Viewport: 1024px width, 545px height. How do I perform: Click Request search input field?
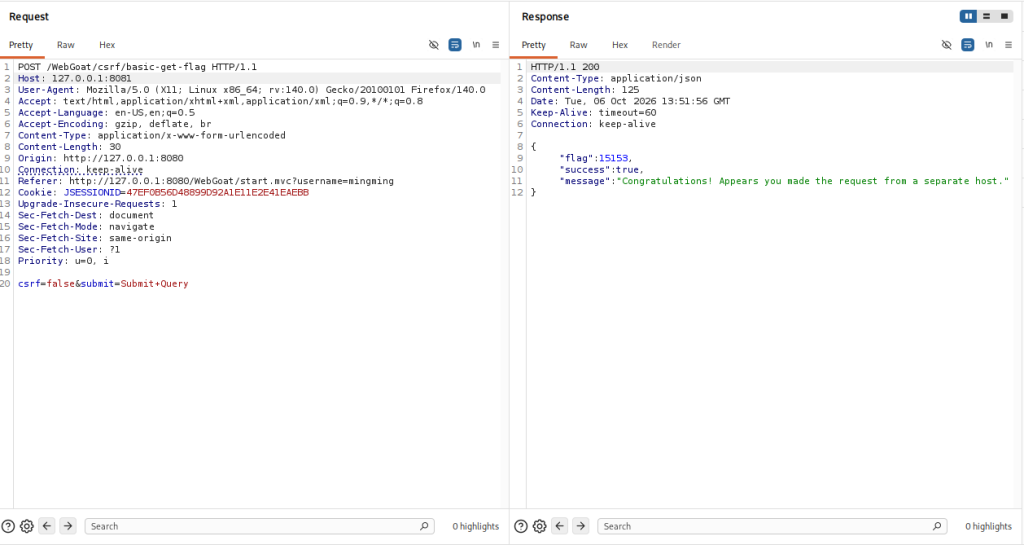[x=259, y=526]
